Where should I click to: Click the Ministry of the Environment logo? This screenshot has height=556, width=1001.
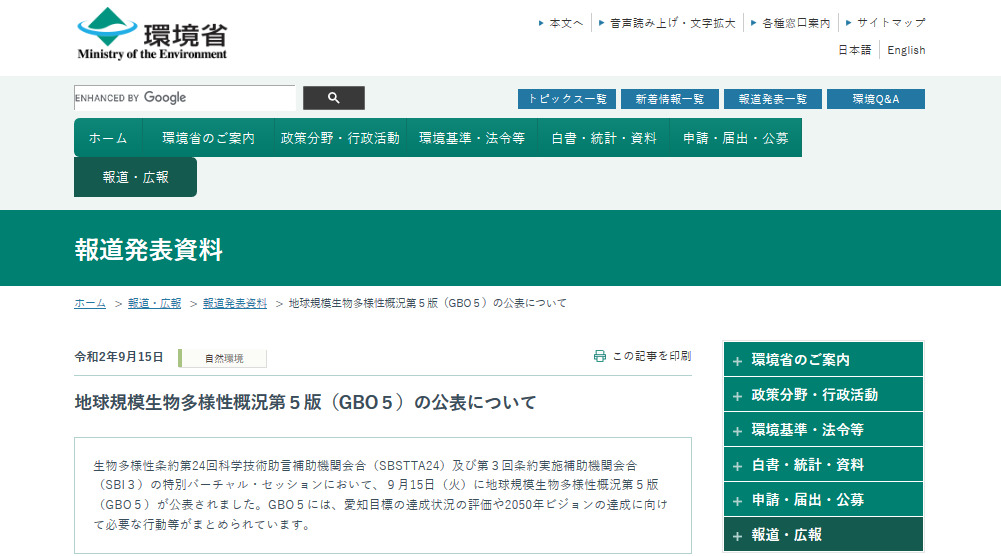[152, 35]
